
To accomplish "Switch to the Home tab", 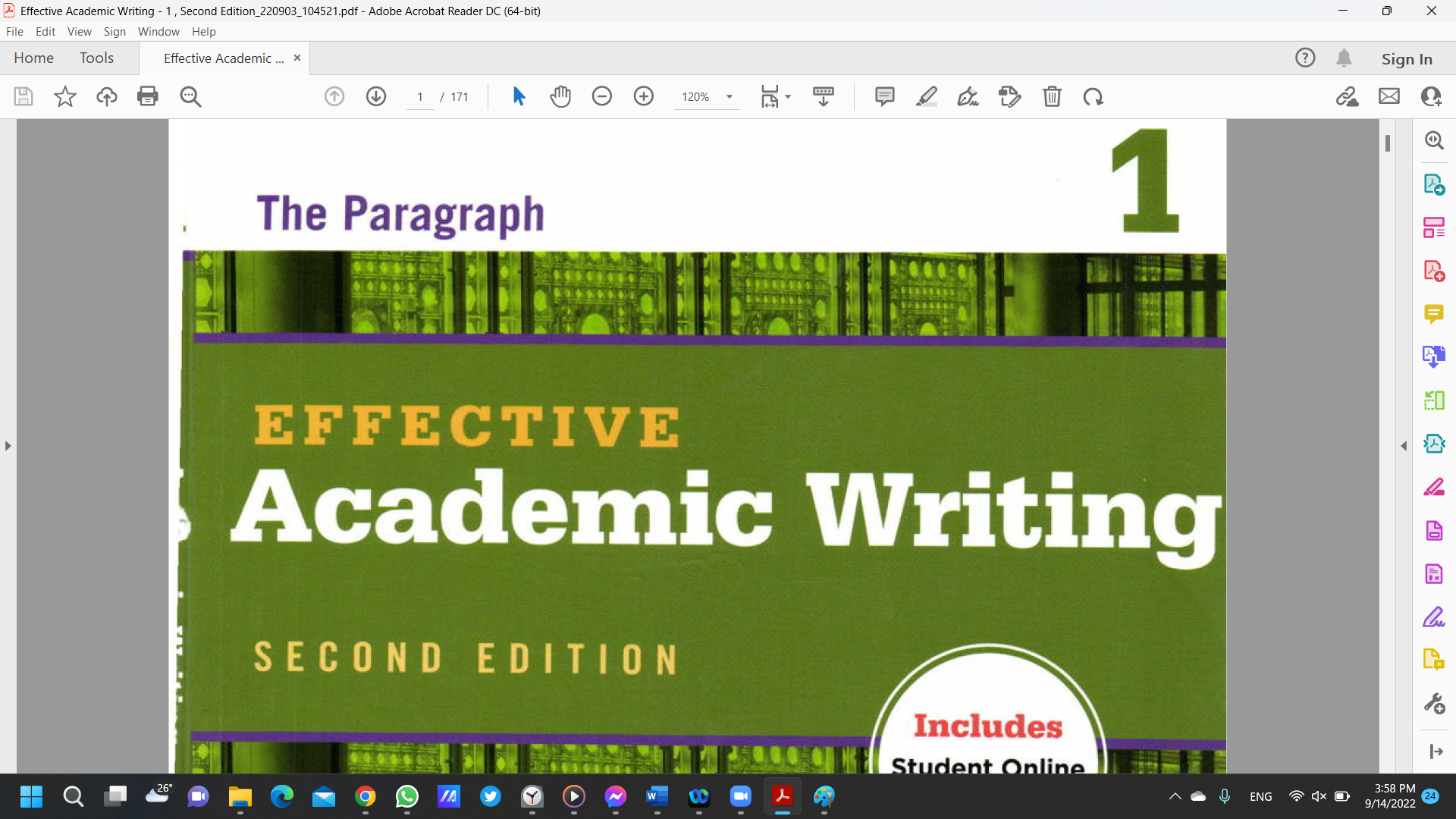I will click(x=33, y=58).
